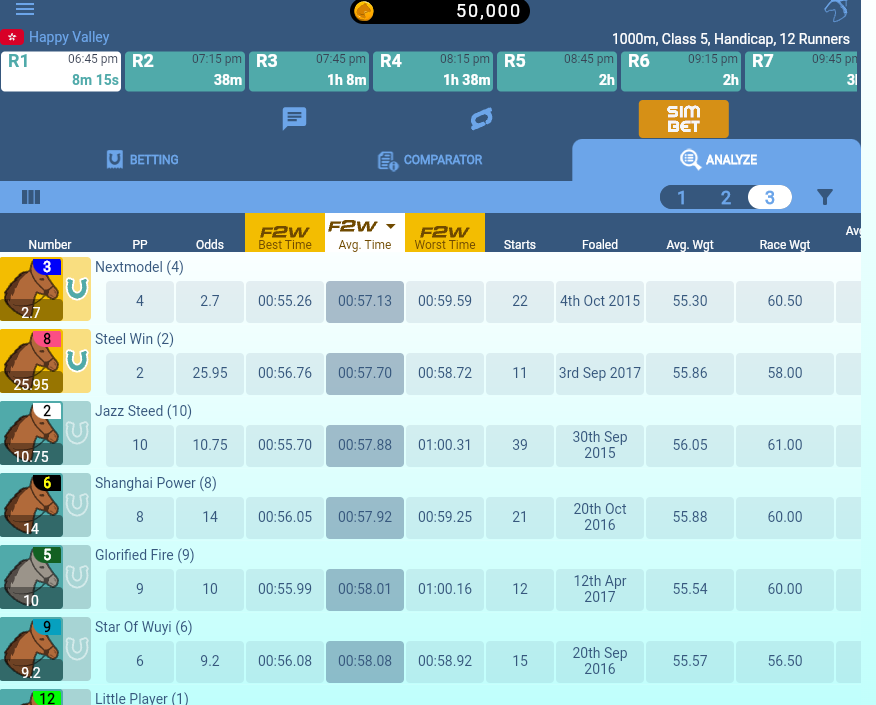Open the Betting tab

pos(142,160)
